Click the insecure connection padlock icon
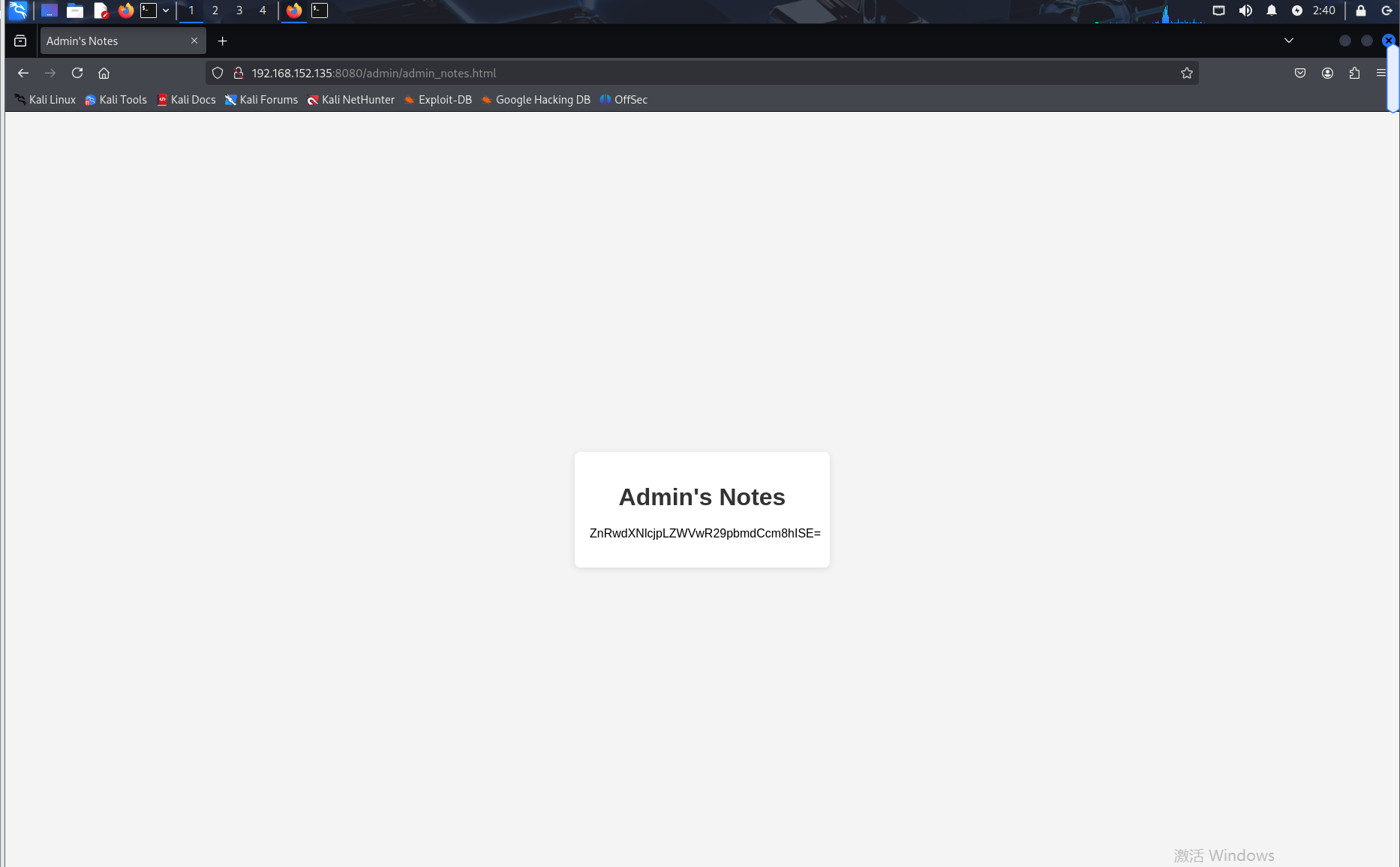 click(239, 73)
